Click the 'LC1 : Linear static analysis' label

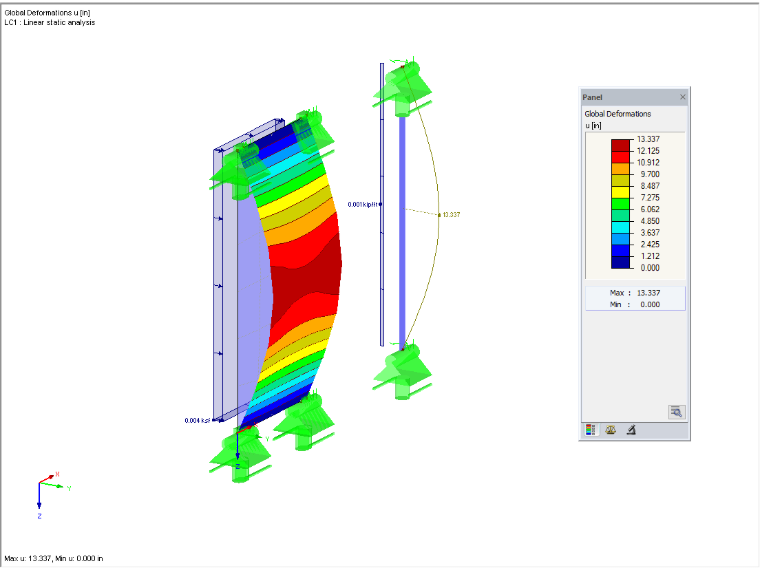50,23
